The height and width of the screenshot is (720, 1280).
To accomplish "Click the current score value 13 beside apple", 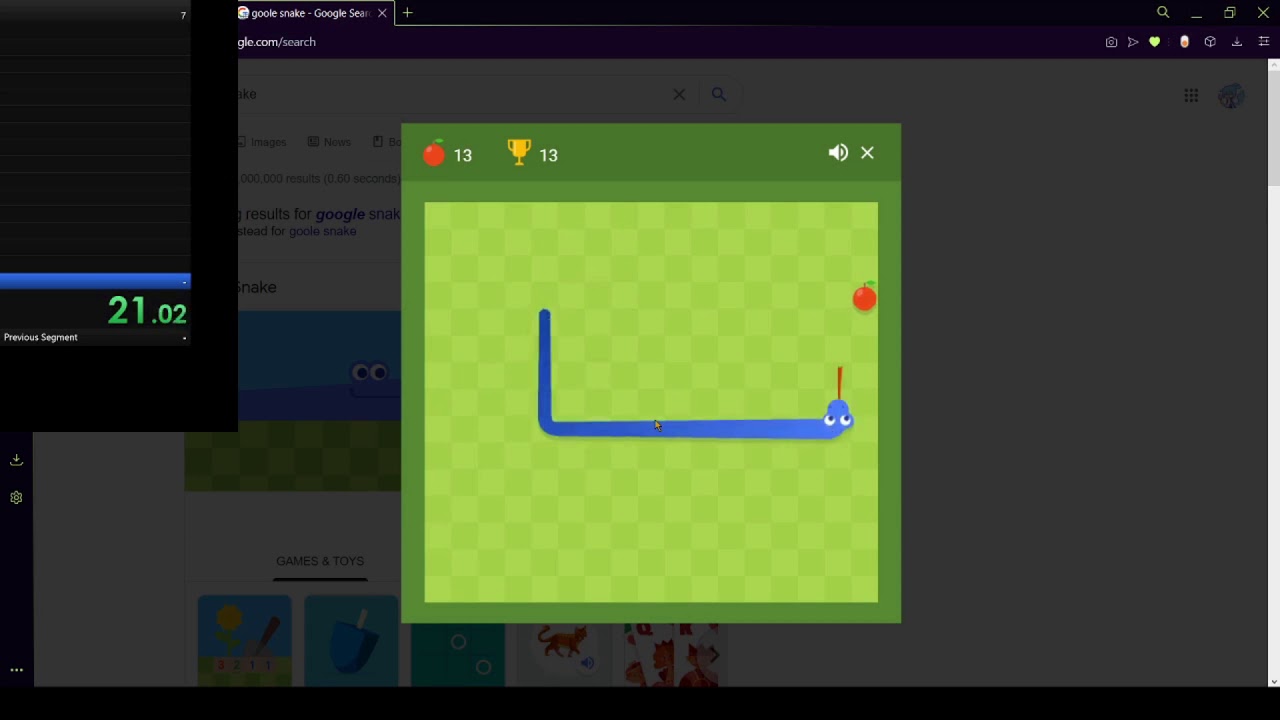I will pos(462,155).
